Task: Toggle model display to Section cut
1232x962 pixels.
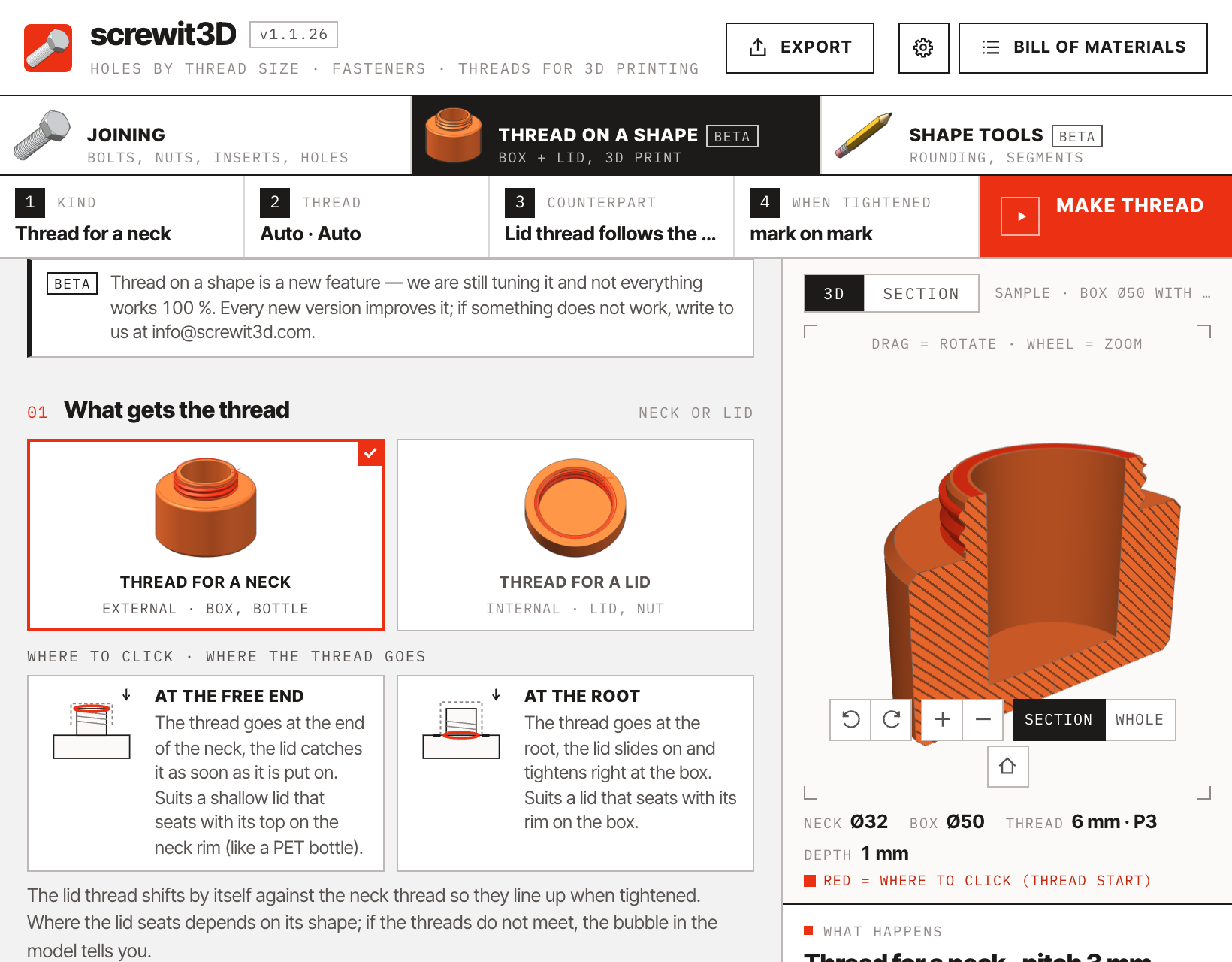Action: 1058,720
